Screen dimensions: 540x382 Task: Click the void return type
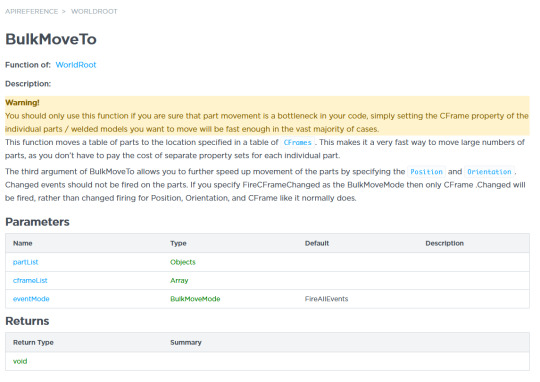tap(20, 361)
